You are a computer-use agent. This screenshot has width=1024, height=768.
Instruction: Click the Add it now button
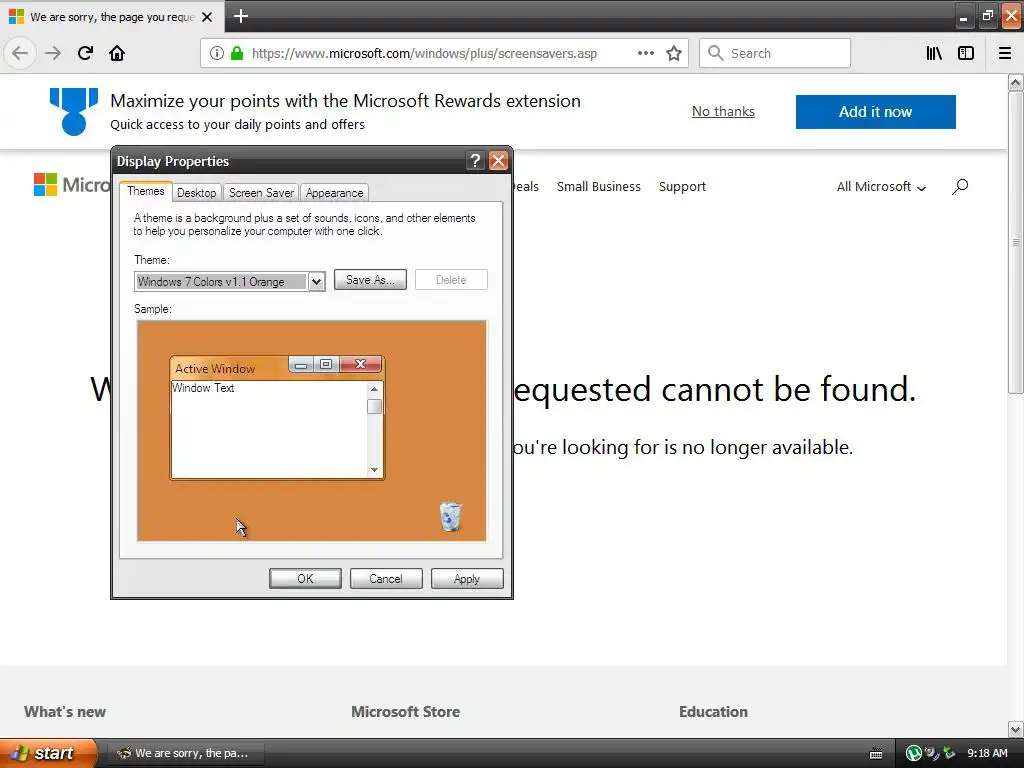click(x=876, y=112)
